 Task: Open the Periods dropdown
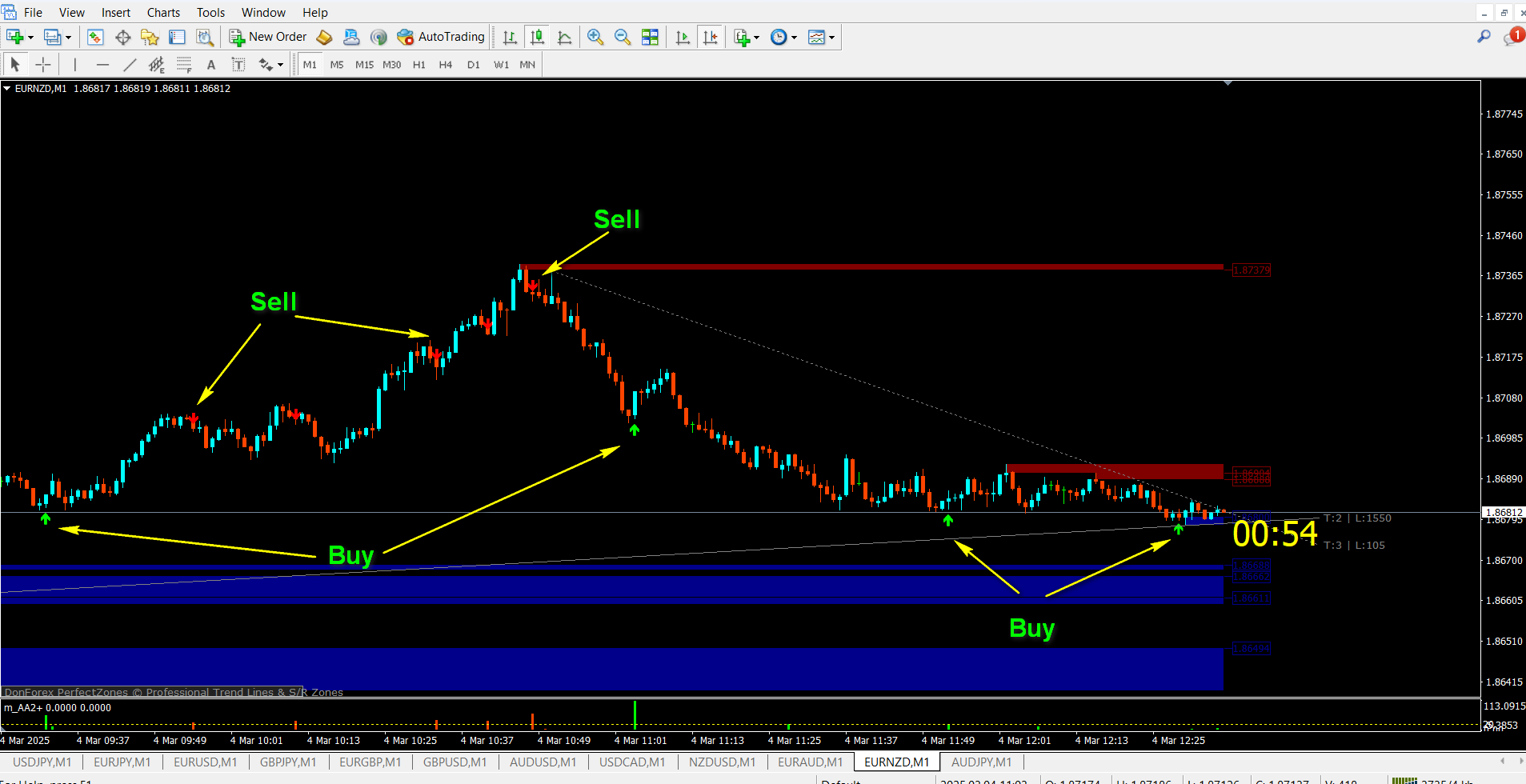(792, 37)
